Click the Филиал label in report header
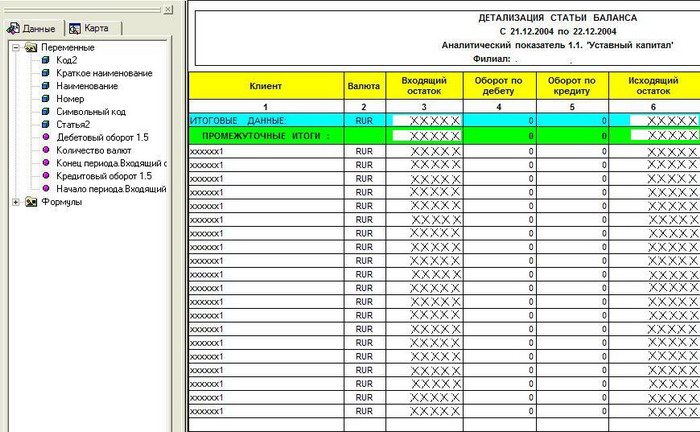700x432 pixels. click(492, 58)
